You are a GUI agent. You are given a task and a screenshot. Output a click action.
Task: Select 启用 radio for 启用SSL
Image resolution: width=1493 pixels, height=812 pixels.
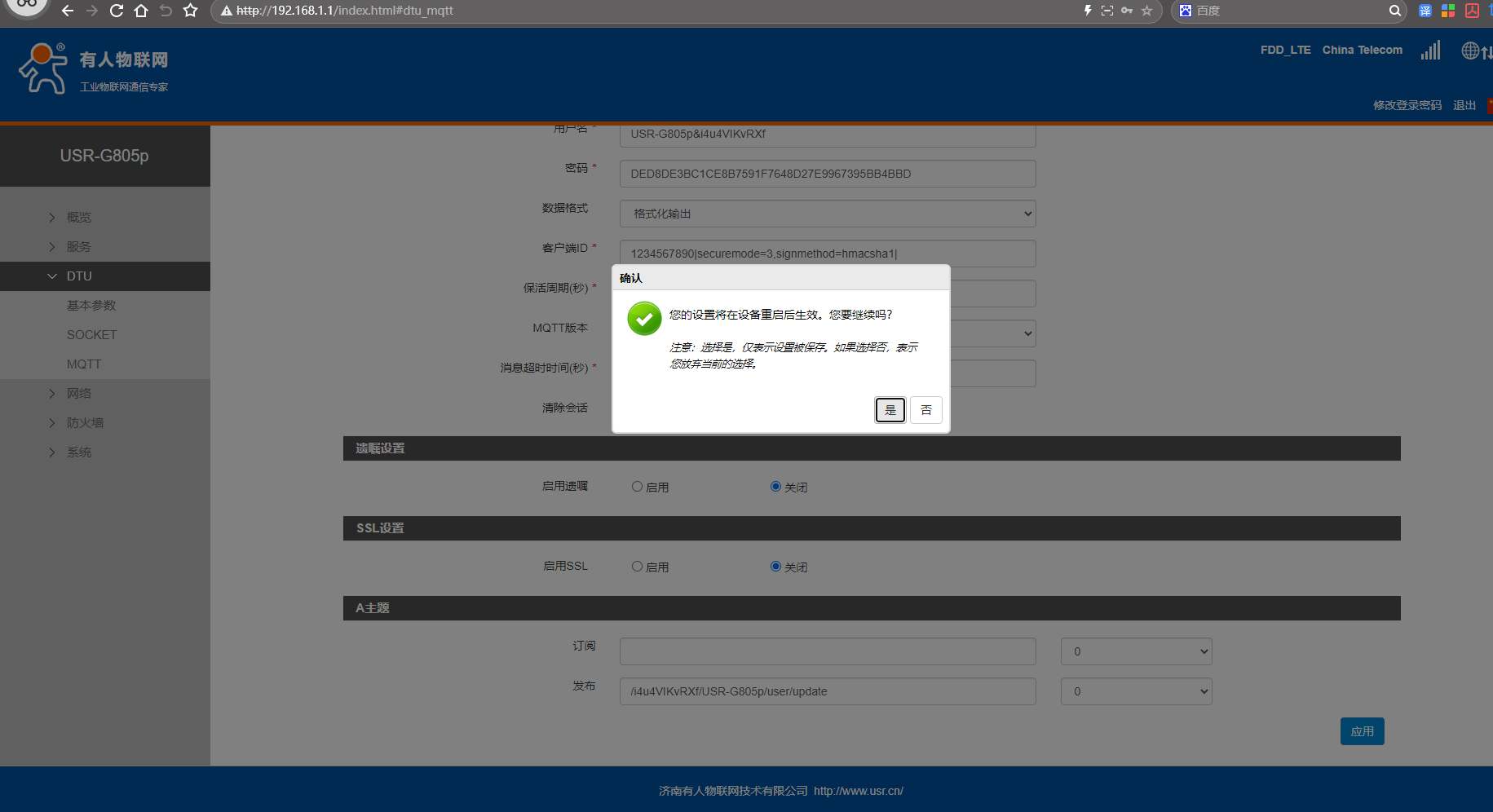(638, 567)
